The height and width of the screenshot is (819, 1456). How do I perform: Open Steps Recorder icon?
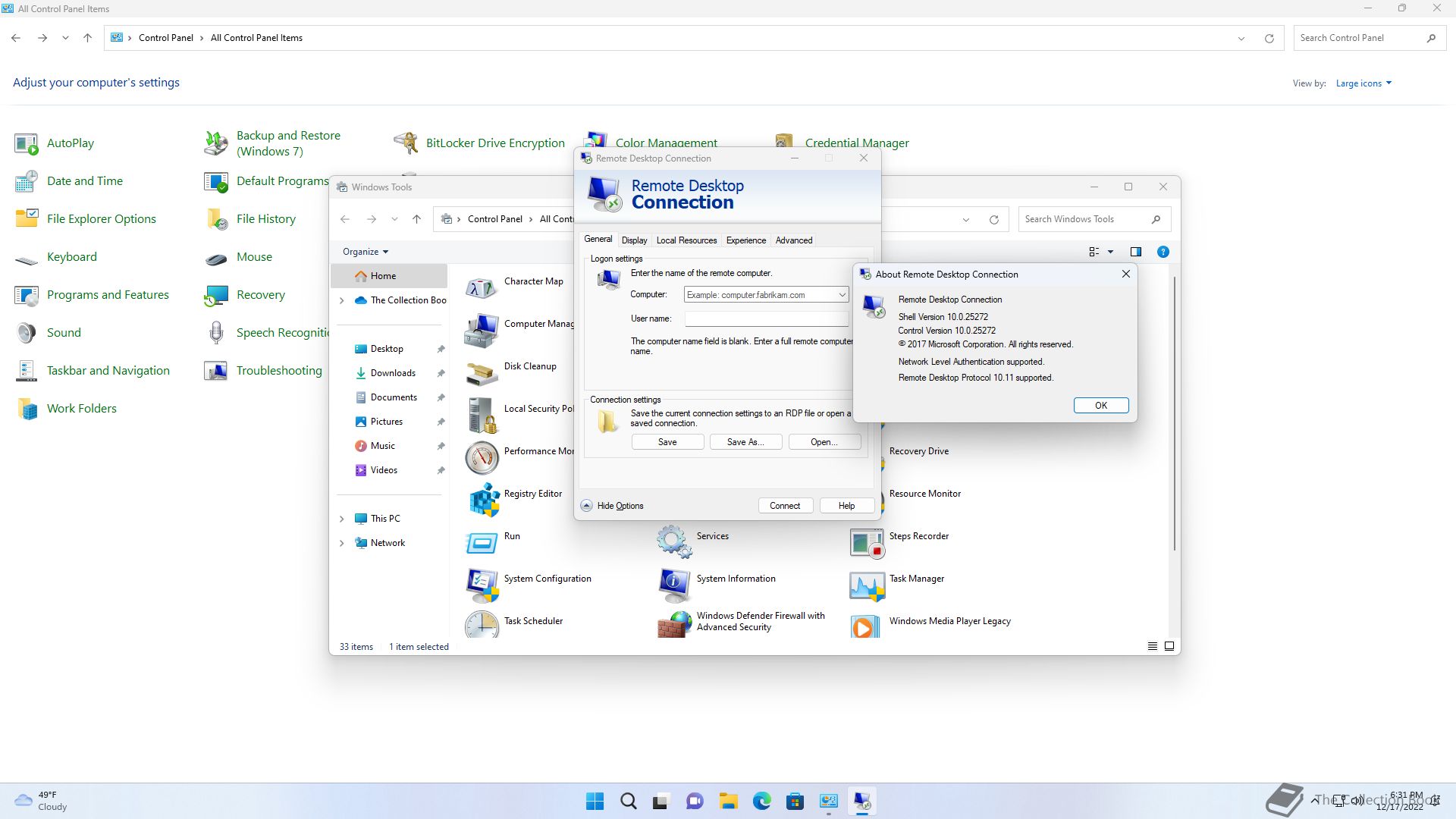click(866, 542)
